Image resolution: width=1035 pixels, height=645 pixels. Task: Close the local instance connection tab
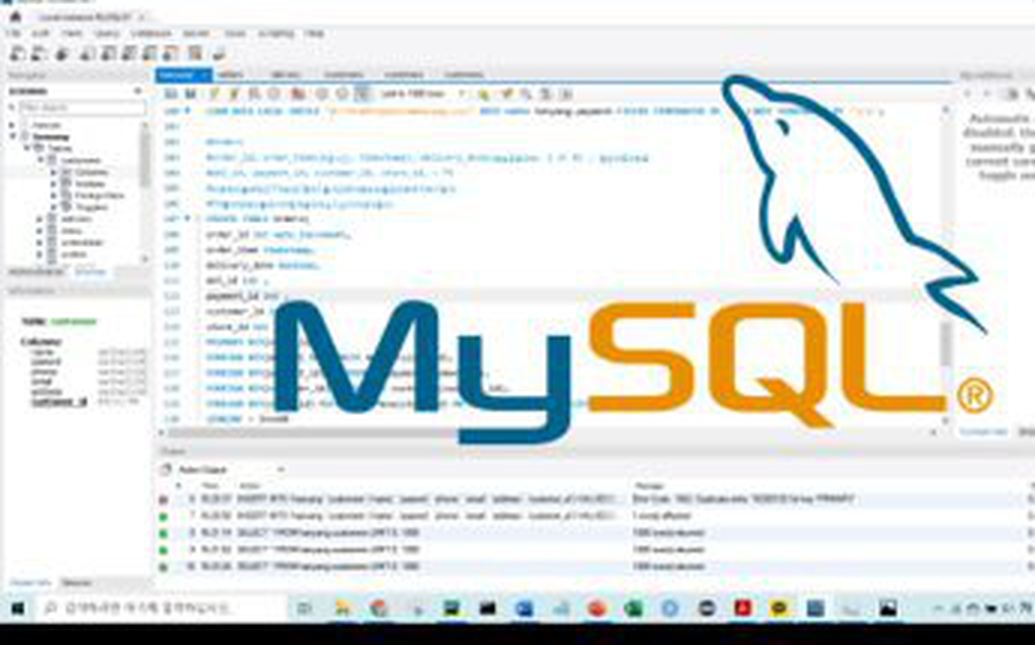(x=141, y=17)
